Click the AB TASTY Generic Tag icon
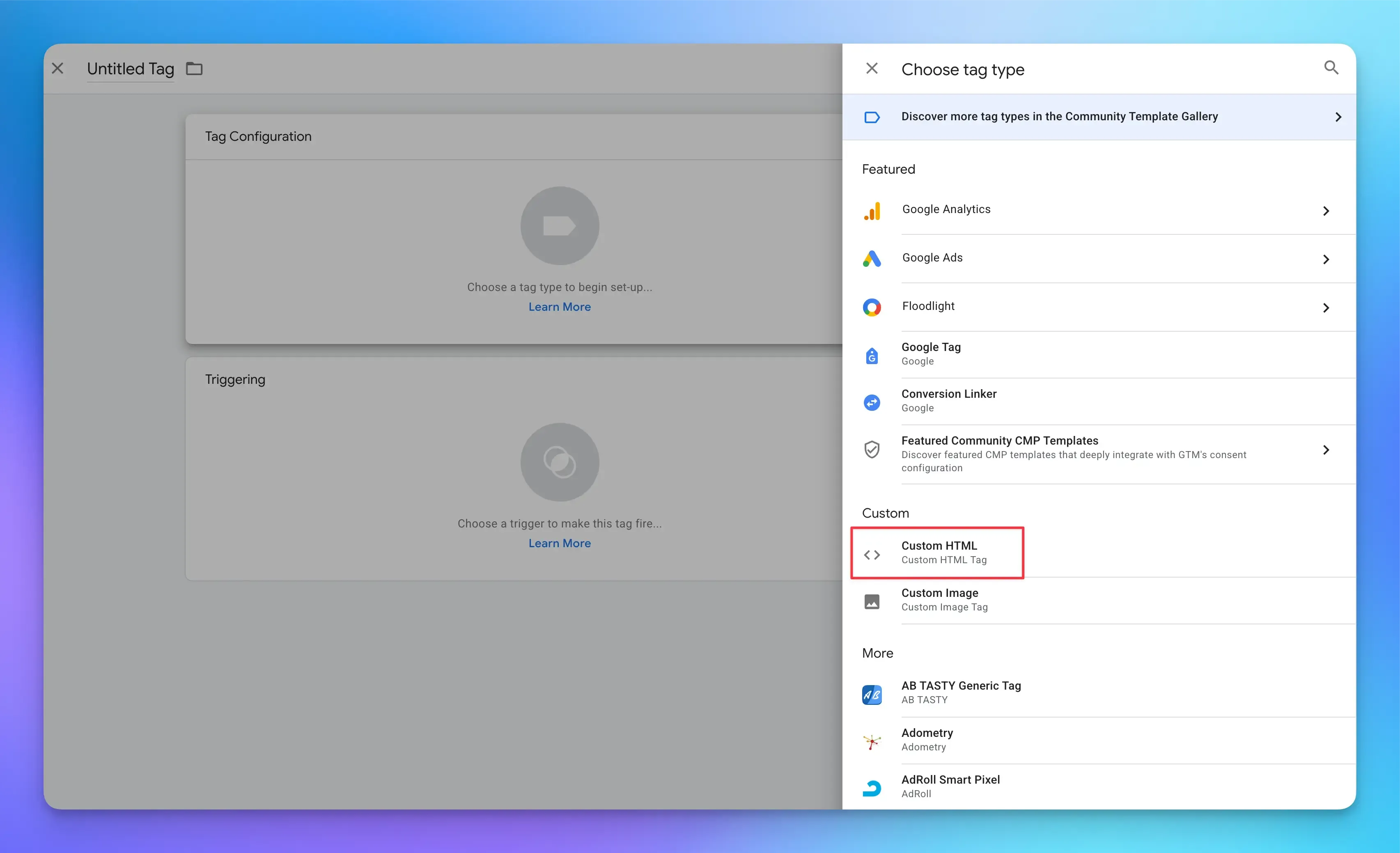 pyautogui.click(x=872, y=694)
